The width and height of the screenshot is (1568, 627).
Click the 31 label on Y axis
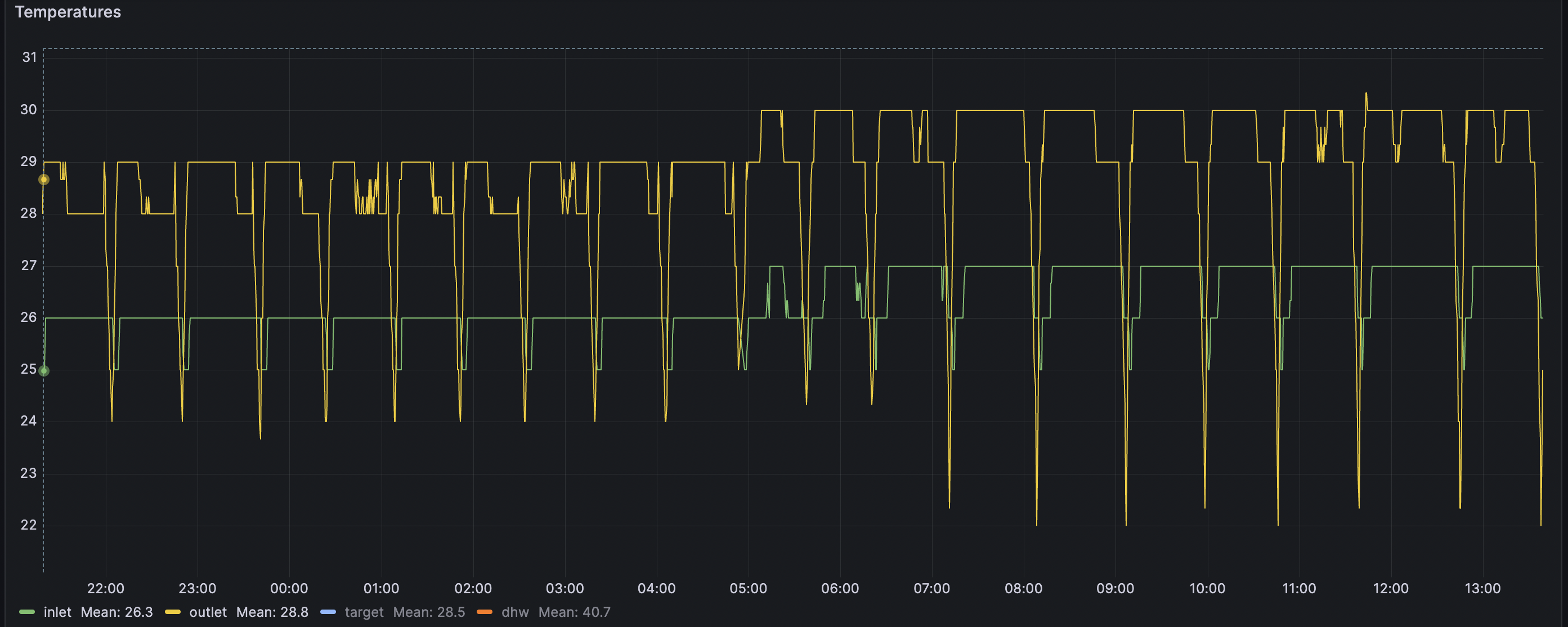(x=29, y=57)
